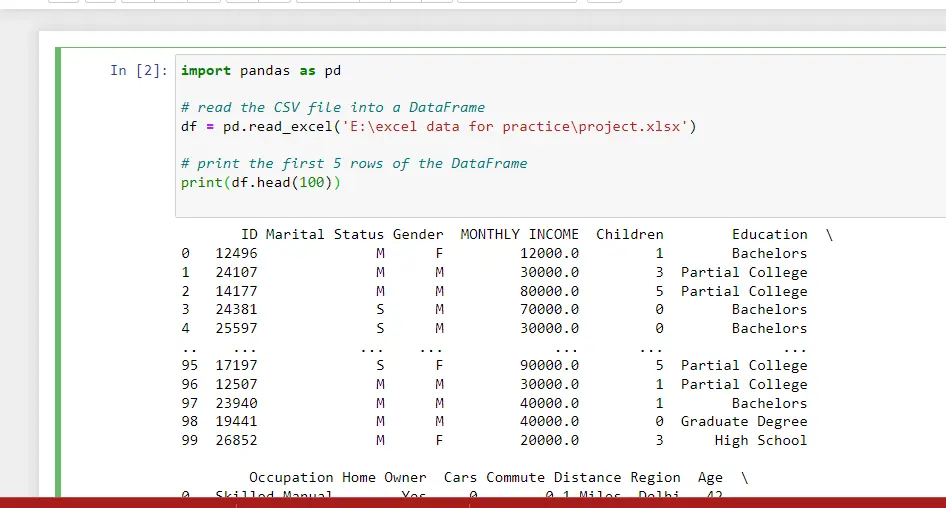This screenshot has width=946, height=508.
Task: Click 'Graduate Degree' in the Education column
Action: 744,422
